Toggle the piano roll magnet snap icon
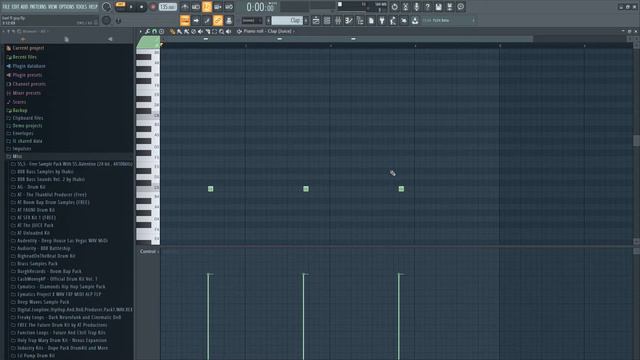The height and width of the screenshot is (360, 640). pyautogui.click(x=154, y=31)
